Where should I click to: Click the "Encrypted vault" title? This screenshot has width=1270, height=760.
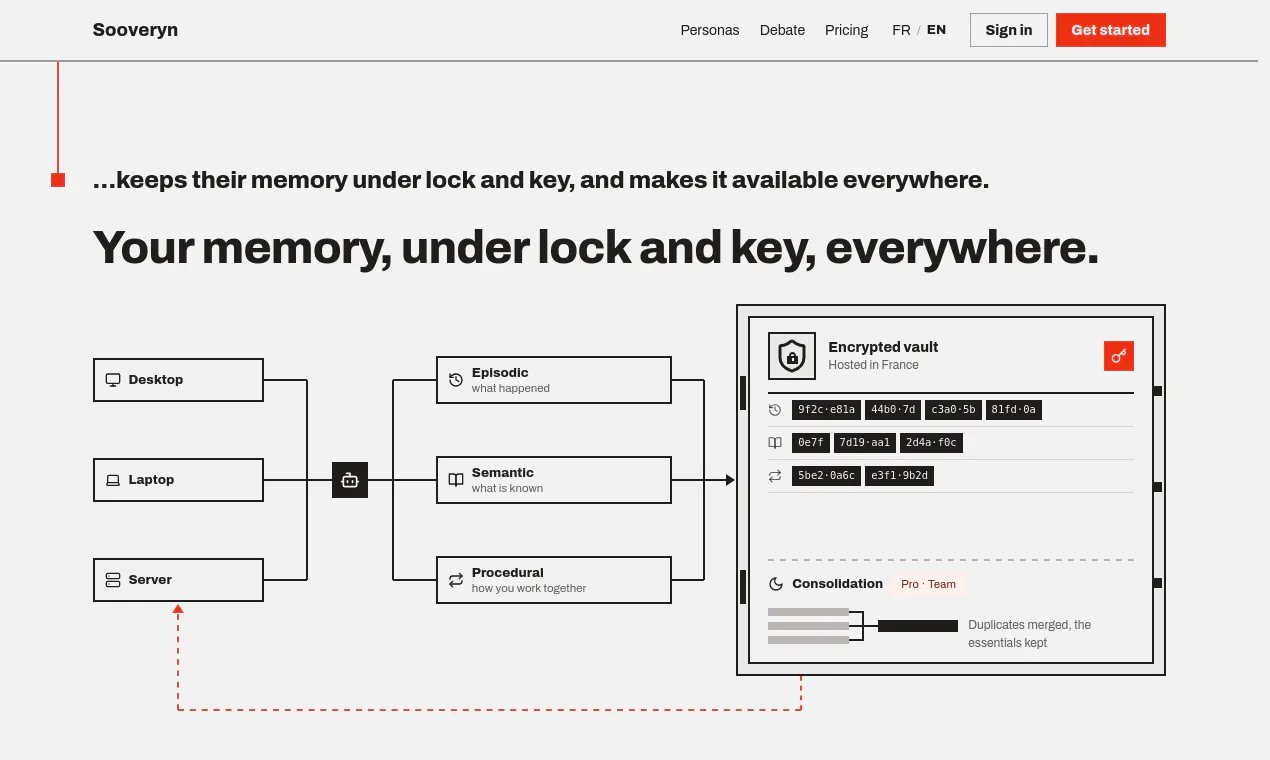tap(883, 347)
